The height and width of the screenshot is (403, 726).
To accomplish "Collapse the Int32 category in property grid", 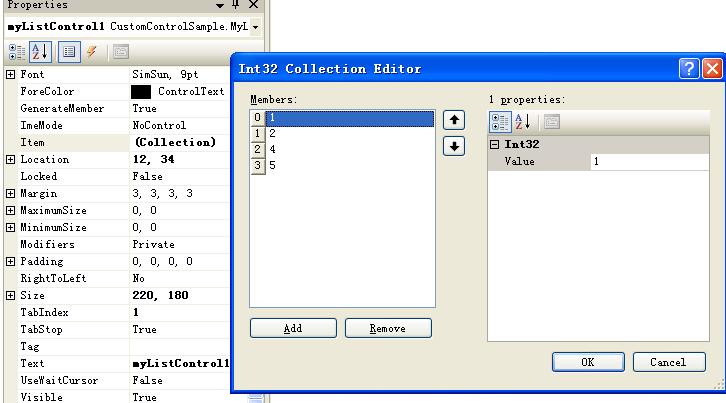I will click(494, 145).
